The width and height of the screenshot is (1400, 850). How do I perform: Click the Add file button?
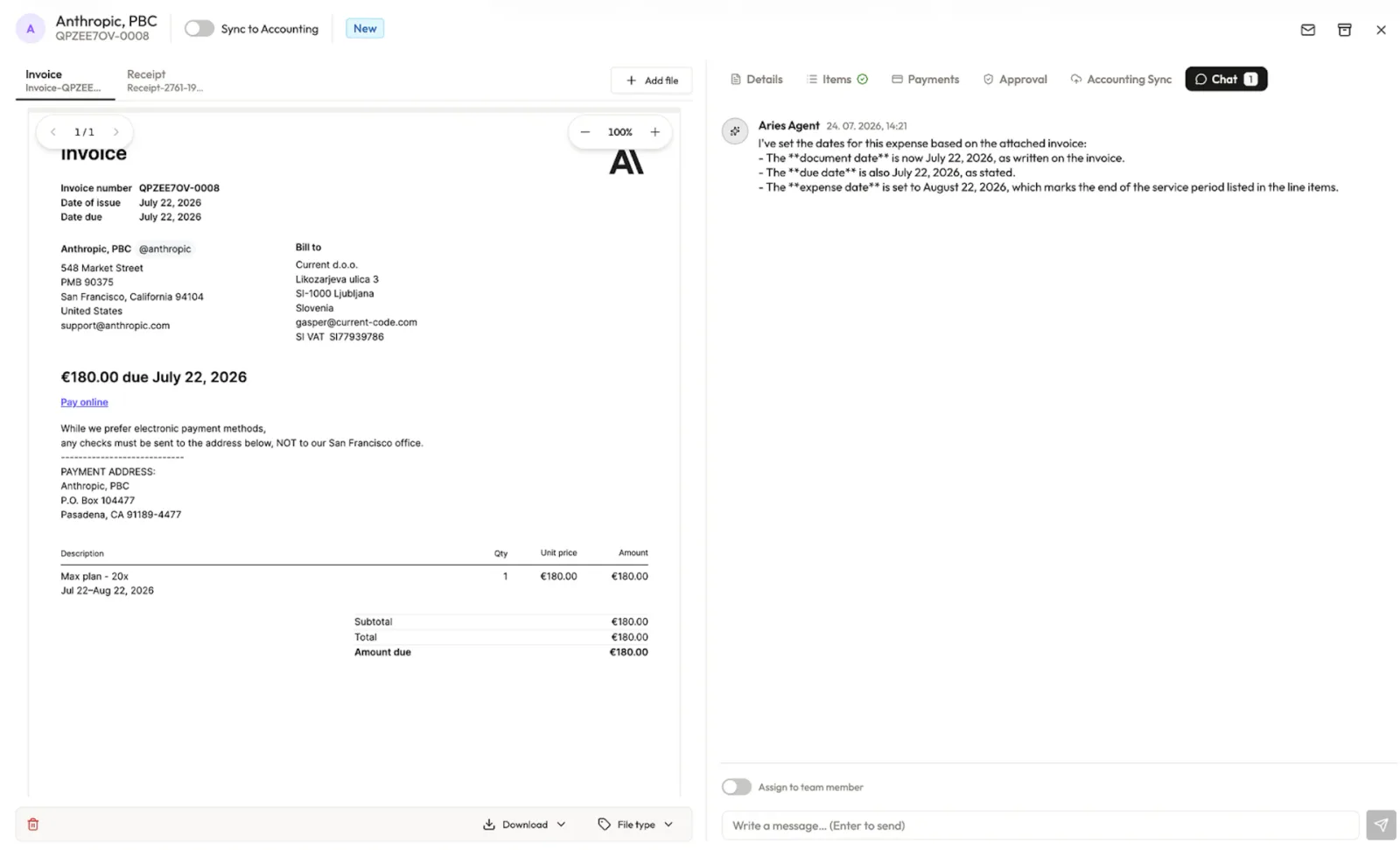[651, 81]
